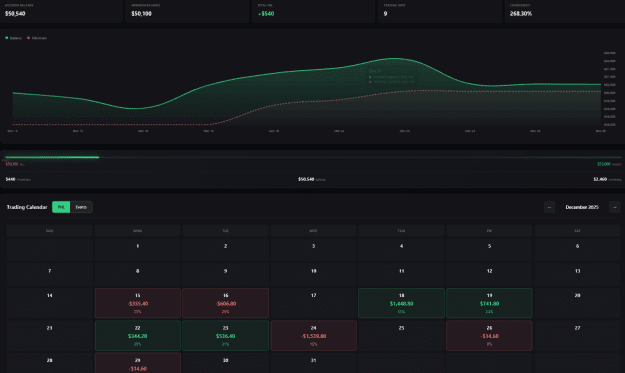Select calendar day 27
625x373 pixels.
[x=578, y=336]
